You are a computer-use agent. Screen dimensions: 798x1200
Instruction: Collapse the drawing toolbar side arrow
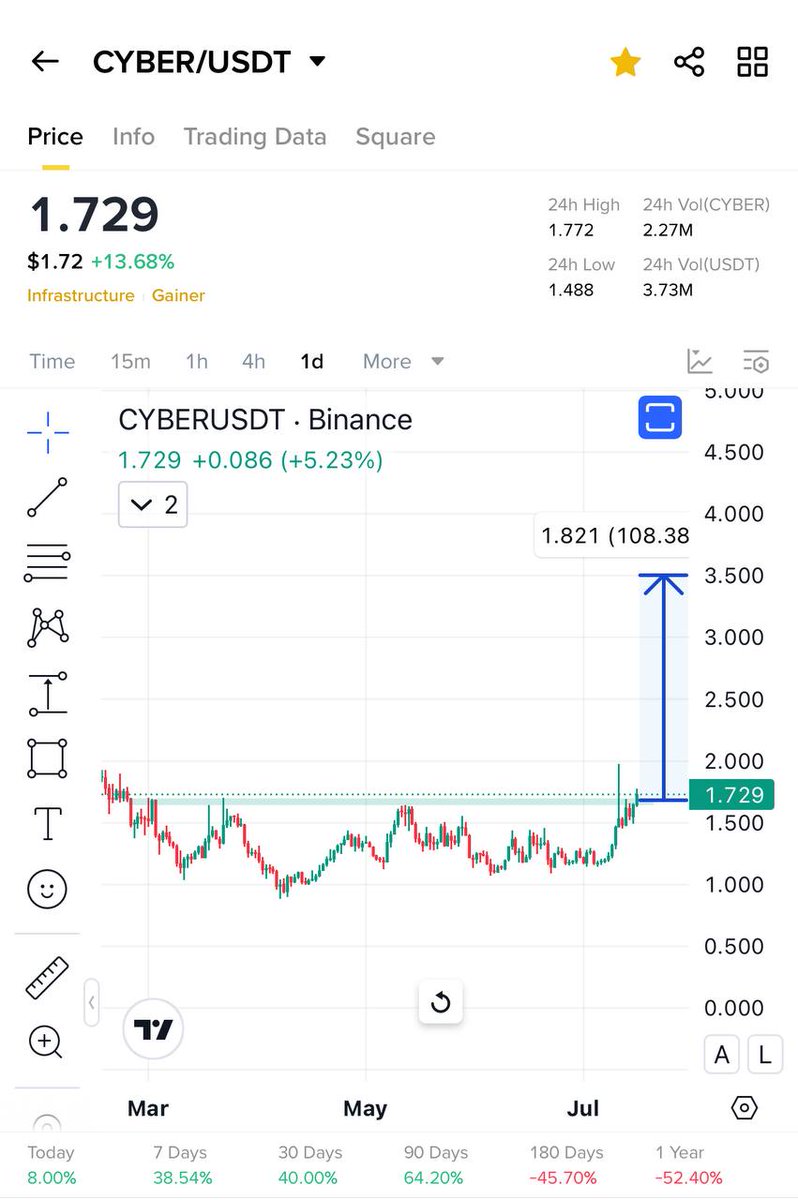pos(91,1002)
